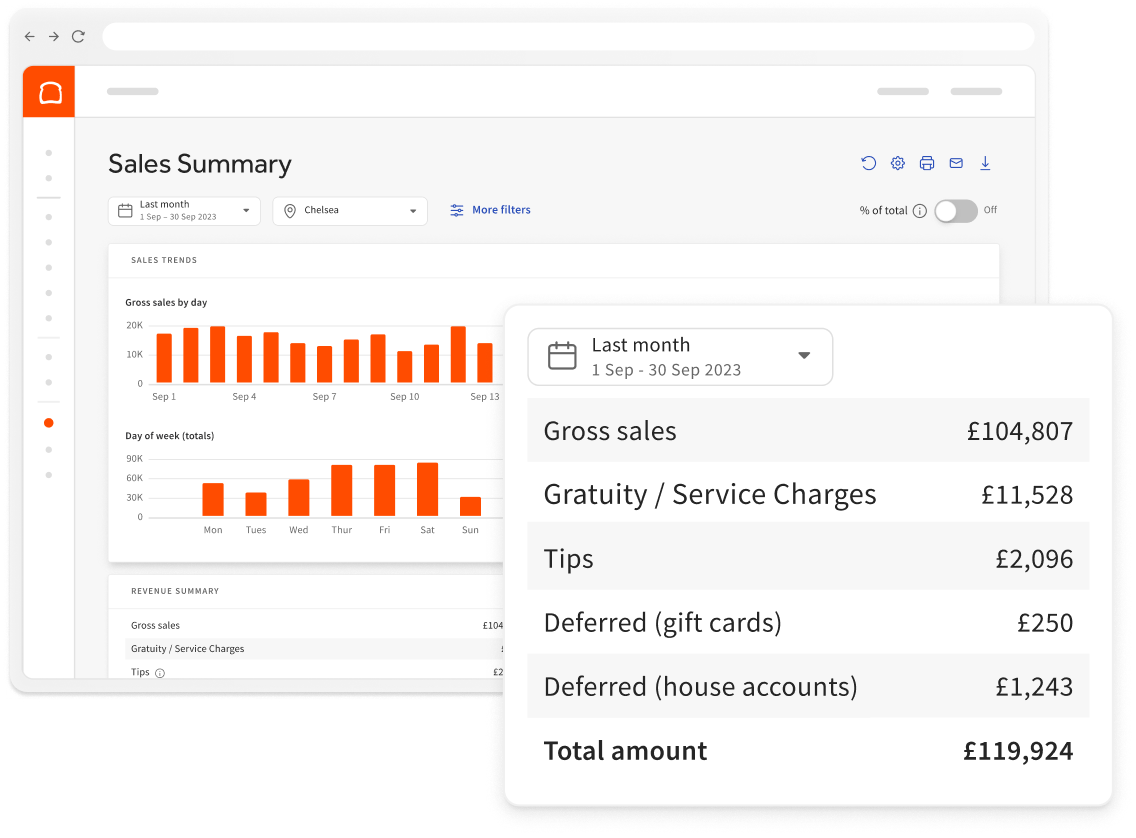Reload the page with the refresh icon
The image size is (1136, 838).
pos(78,36)
